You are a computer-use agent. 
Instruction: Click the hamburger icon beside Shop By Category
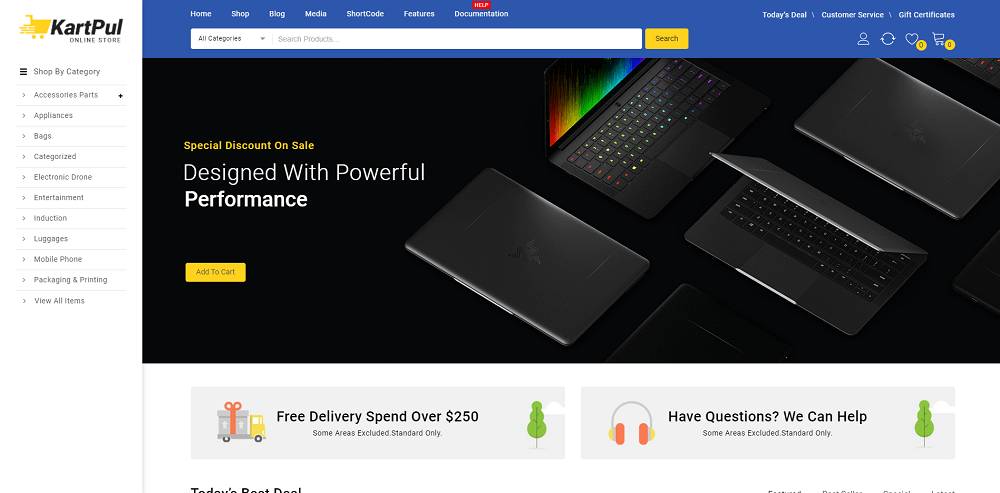(24, 71)
